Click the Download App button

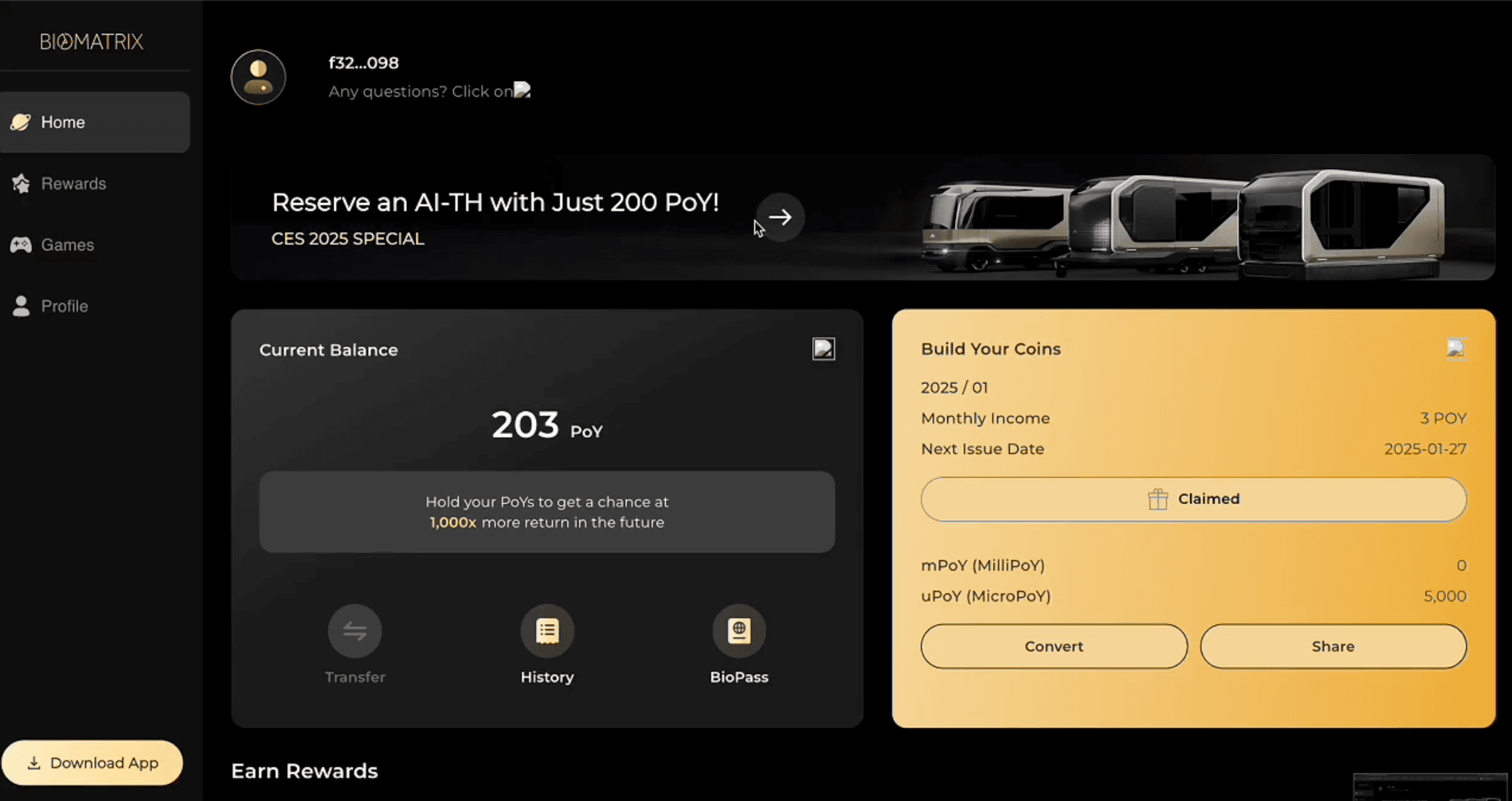(x=93, y=762)
